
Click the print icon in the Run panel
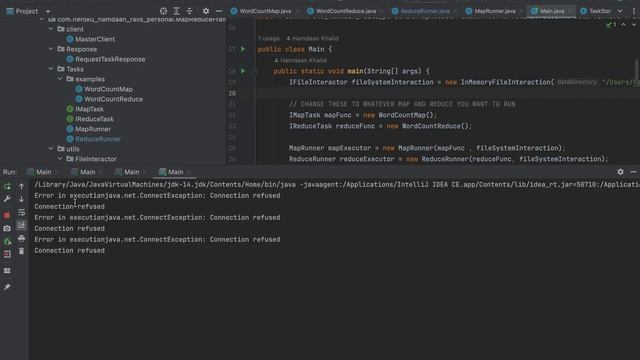[21, 238]
